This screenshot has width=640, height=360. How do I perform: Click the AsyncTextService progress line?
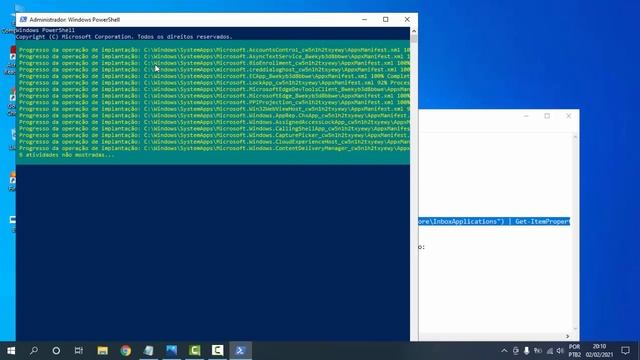point(214,56)
